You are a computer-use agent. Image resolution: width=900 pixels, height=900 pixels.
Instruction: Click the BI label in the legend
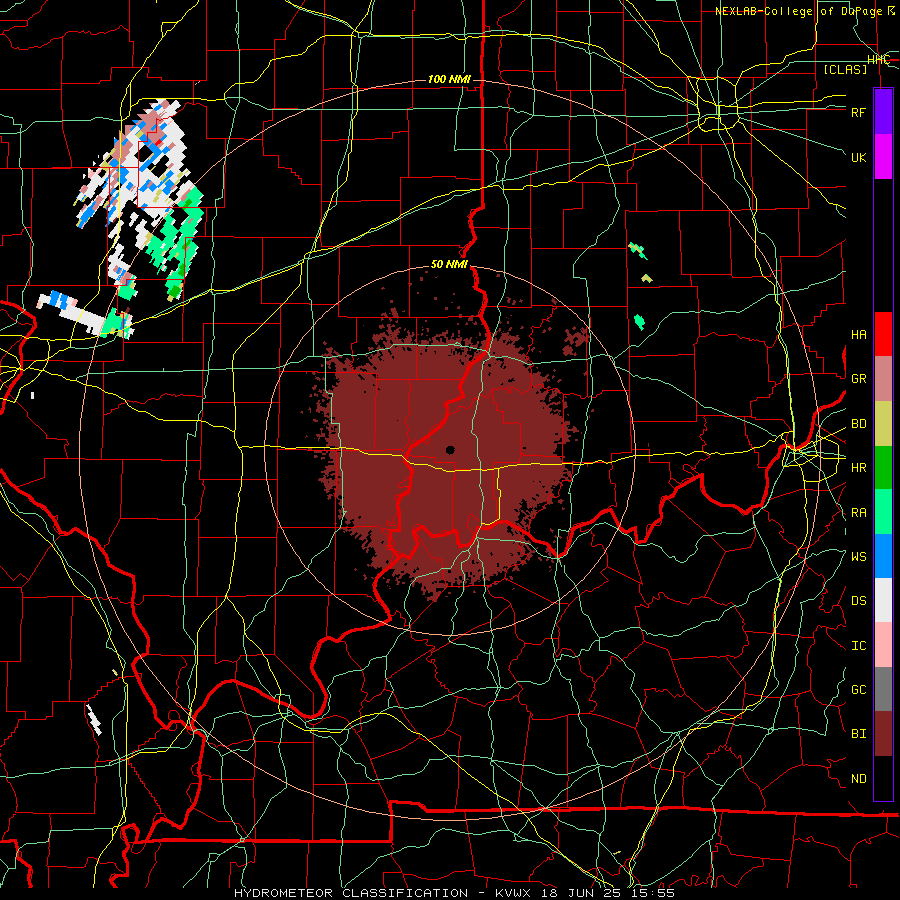(858, 734)
